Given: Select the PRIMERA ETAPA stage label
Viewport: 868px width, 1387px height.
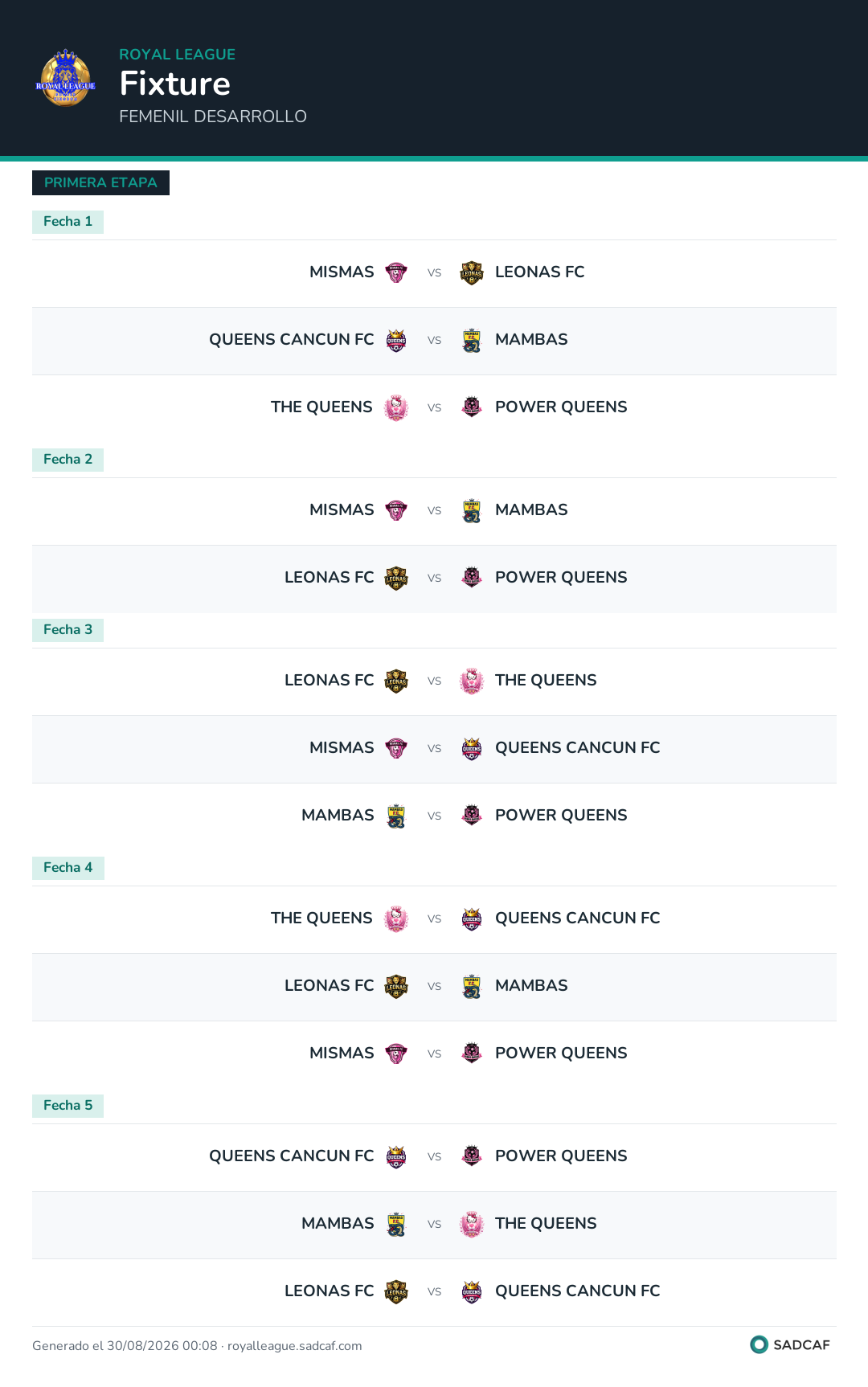Looking at the screenshot, I should tap(100, 182).
